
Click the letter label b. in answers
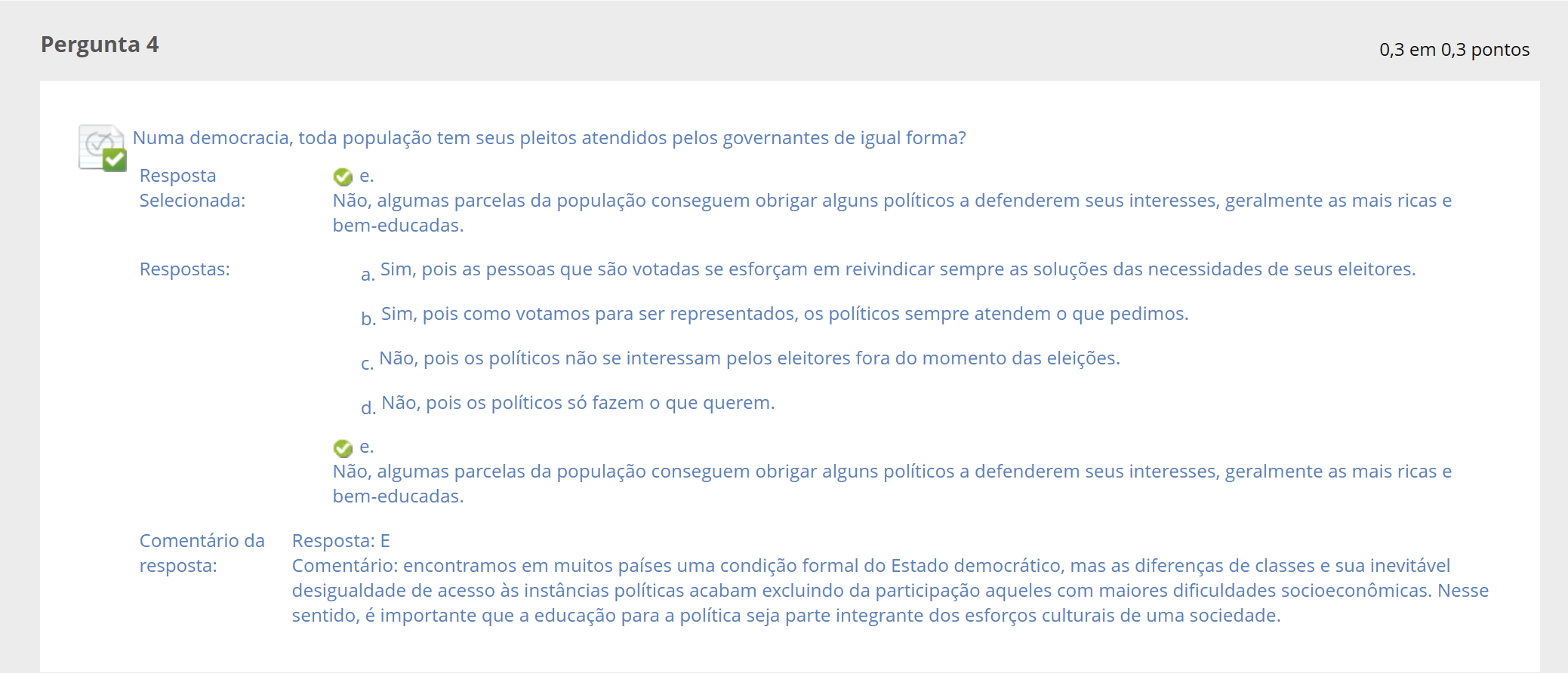tap(368, 318)
